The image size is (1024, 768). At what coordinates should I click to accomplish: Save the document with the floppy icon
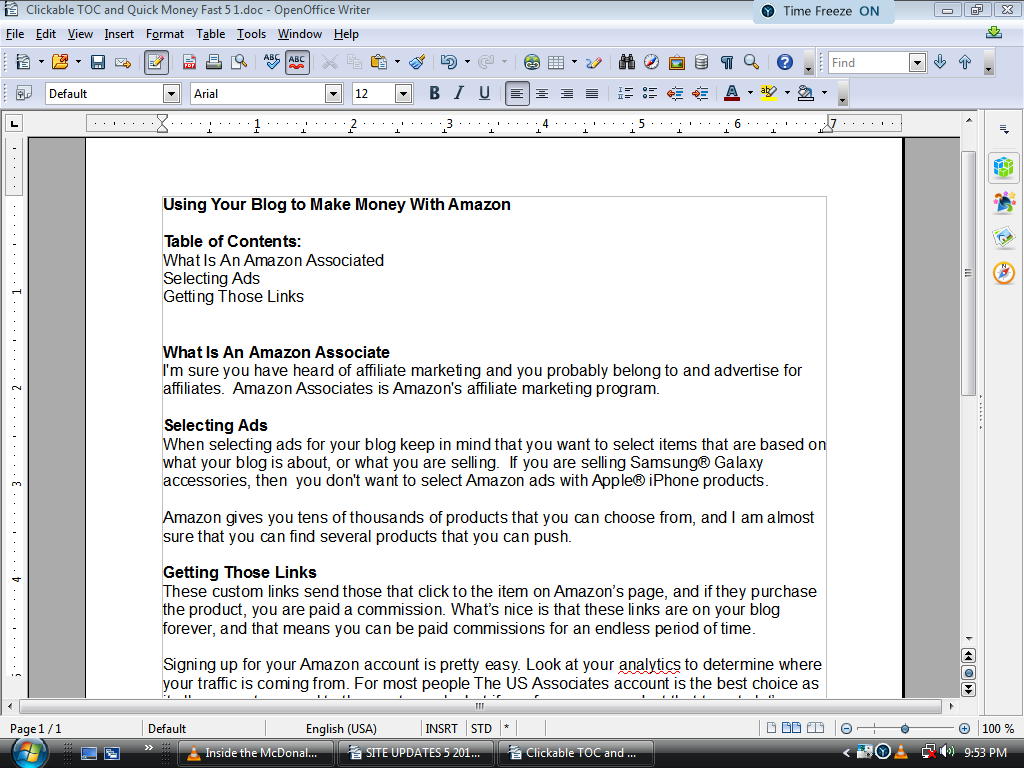[98, 62]
